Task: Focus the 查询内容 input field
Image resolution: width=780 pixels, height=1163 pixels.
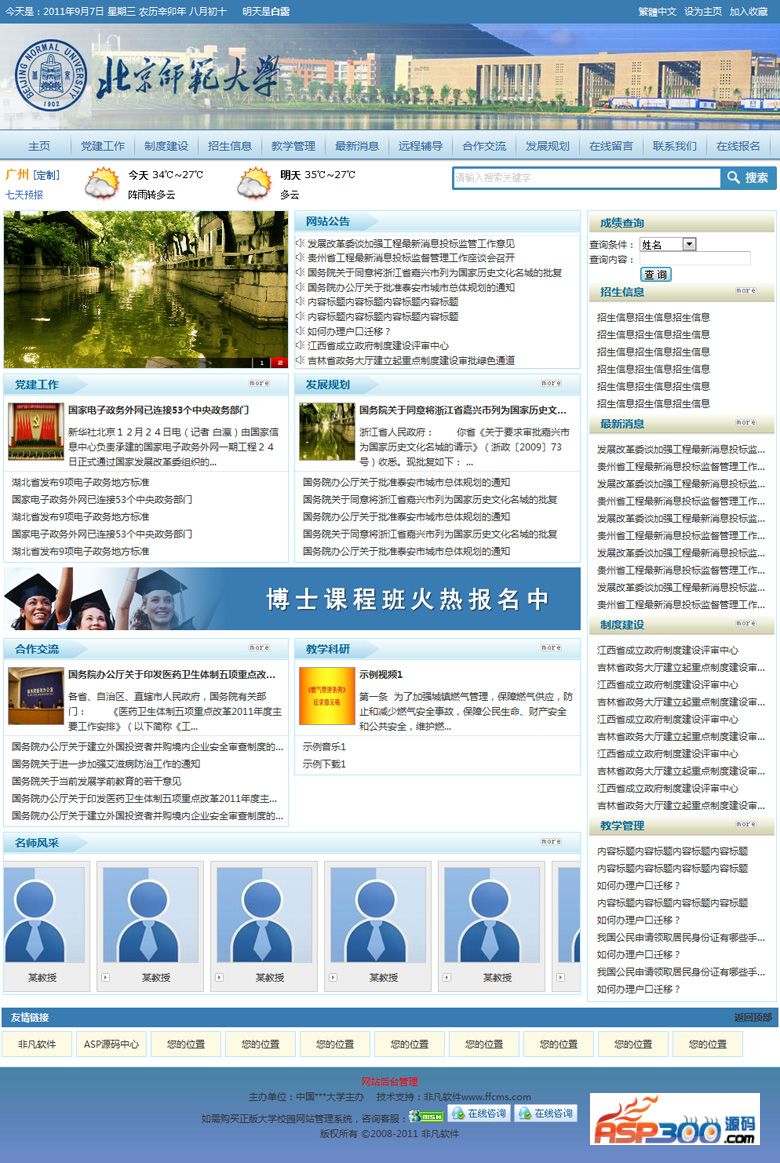Action: click(x=695, y=259)
